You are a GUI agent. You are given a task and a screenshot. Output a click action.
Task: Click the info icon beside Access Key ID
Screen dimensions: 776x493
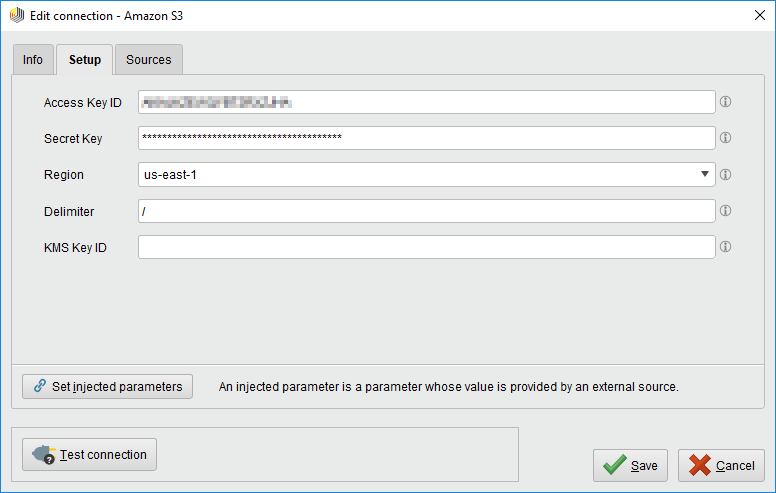pyautogui.click(x=727, y=102)
